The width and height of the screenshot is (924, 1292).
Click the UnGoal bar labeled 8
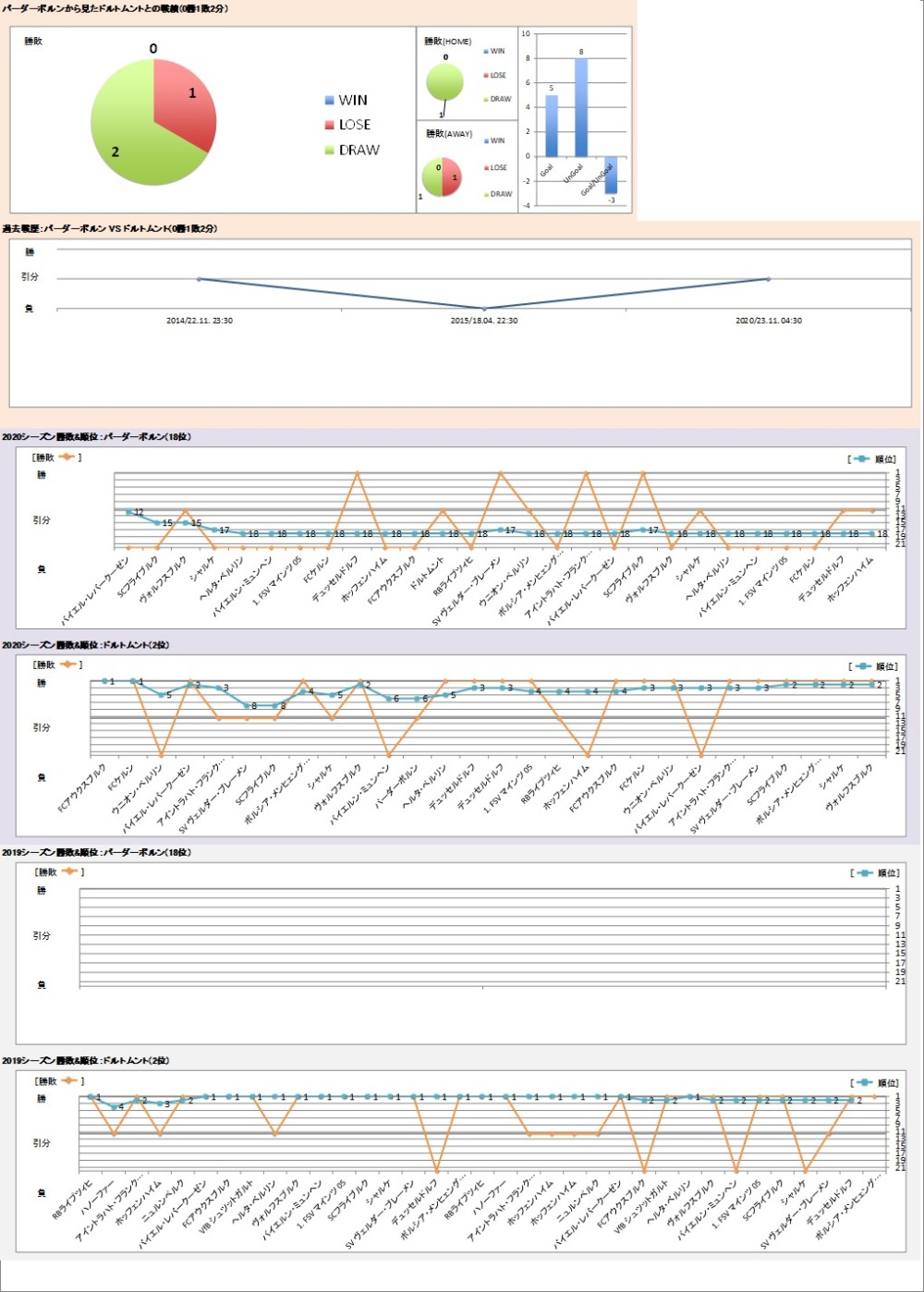[581, 107]
